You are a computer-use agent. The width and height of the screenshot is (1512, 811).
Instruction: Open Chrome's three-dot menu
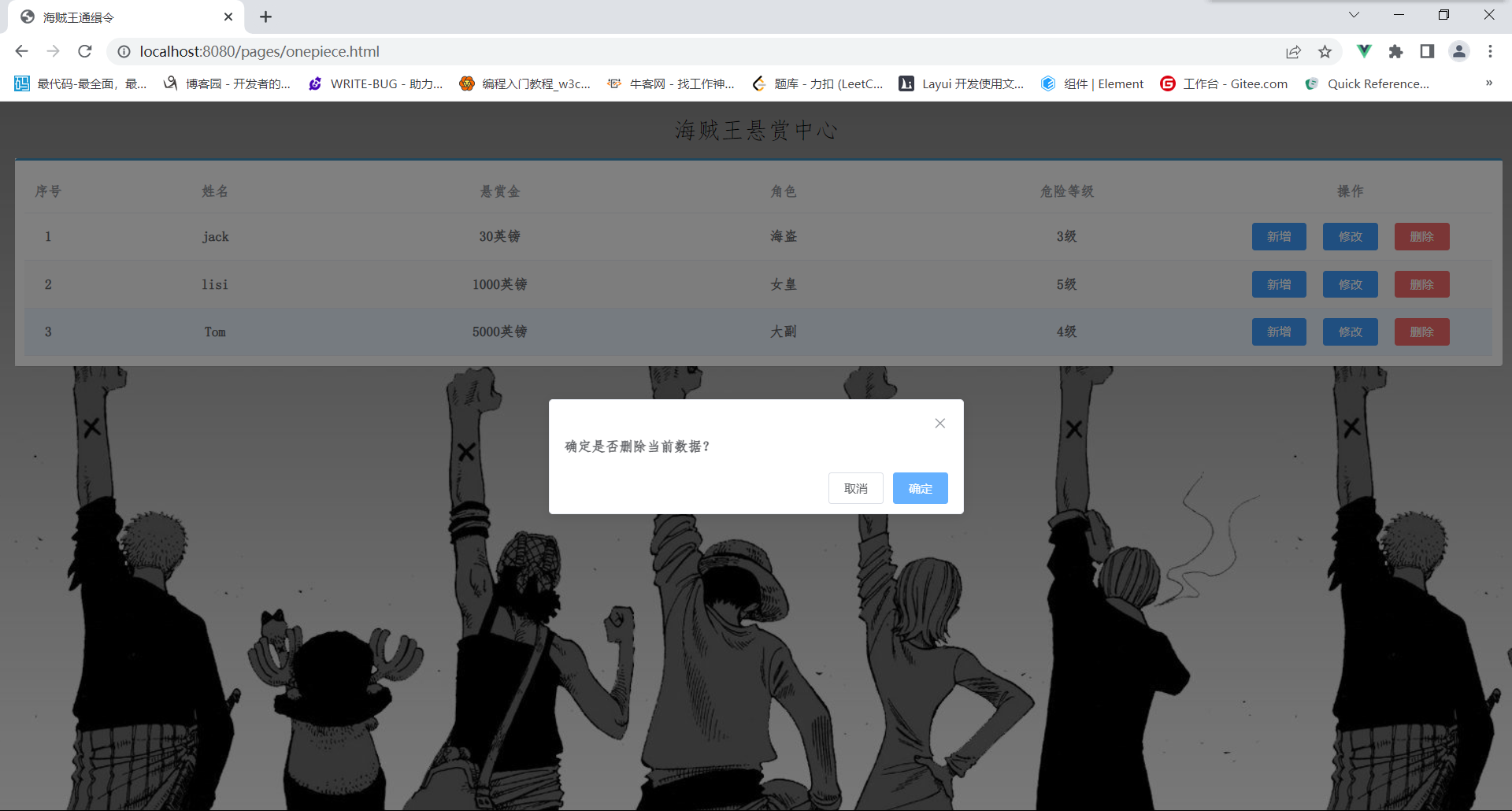coord(1490,51)
